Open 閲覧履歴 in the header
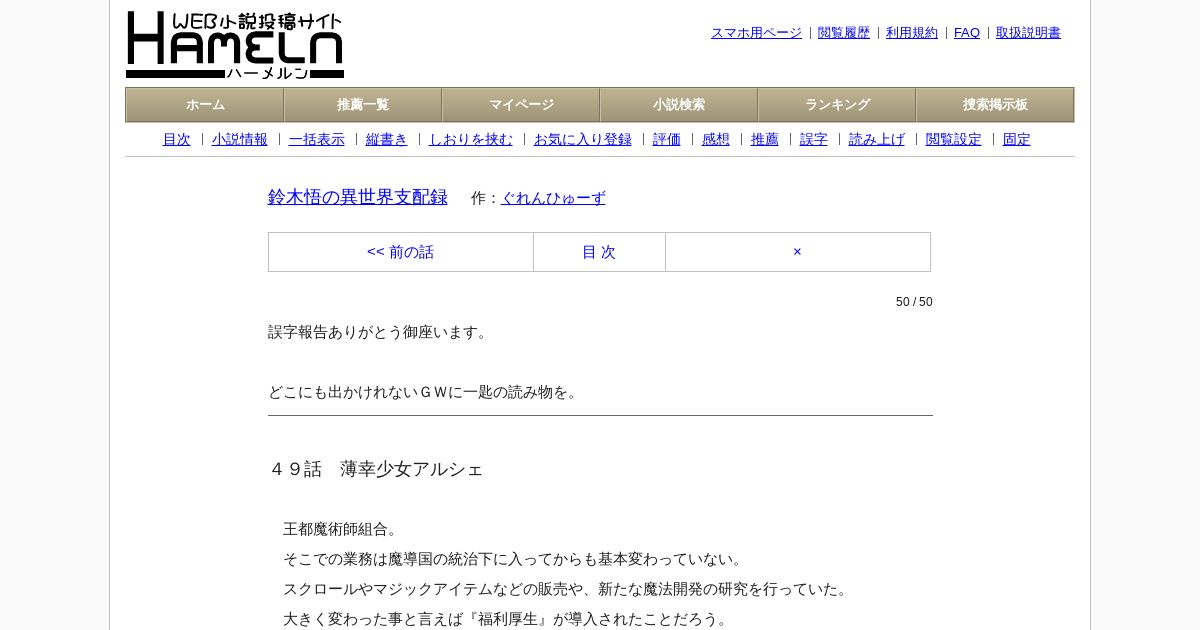 click(x=844, y=33)
